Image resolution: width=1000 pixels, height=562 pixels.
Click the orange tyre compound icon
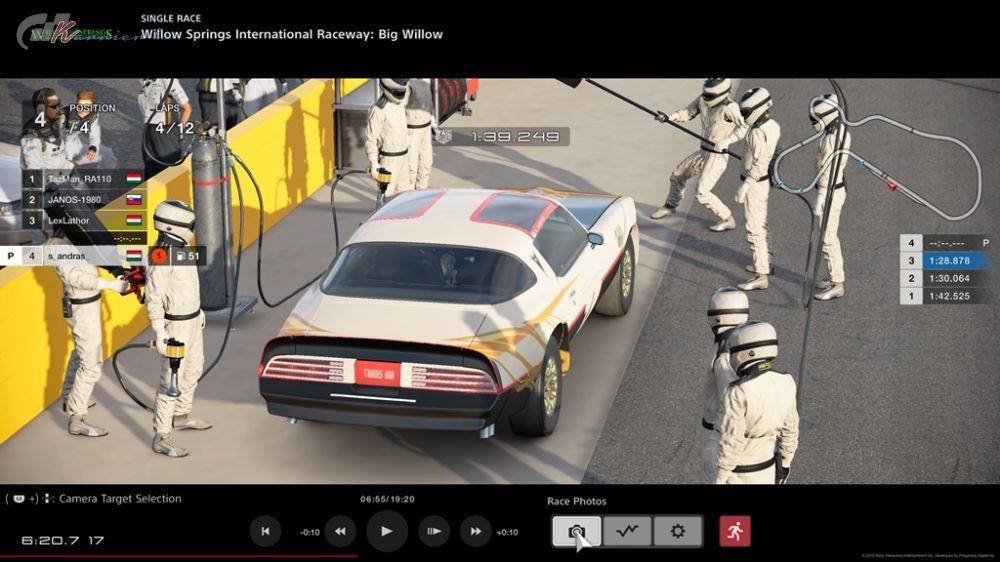[159, 256]
